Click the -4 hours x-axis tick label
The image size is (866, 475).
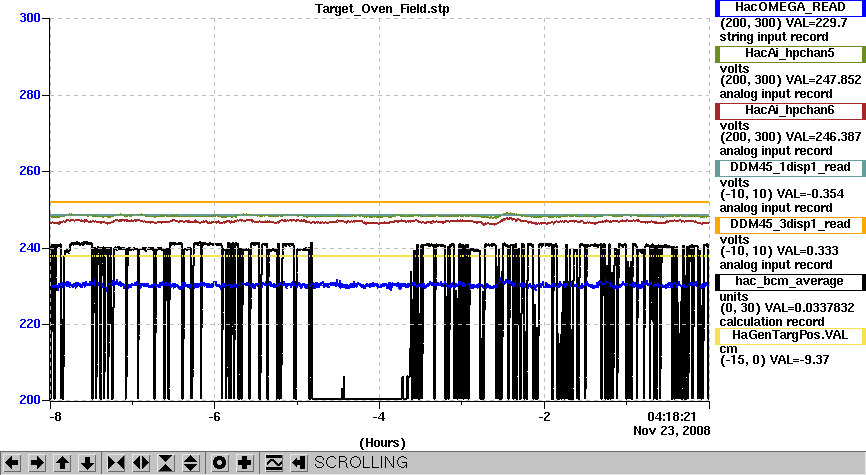[x=378, y=416]
